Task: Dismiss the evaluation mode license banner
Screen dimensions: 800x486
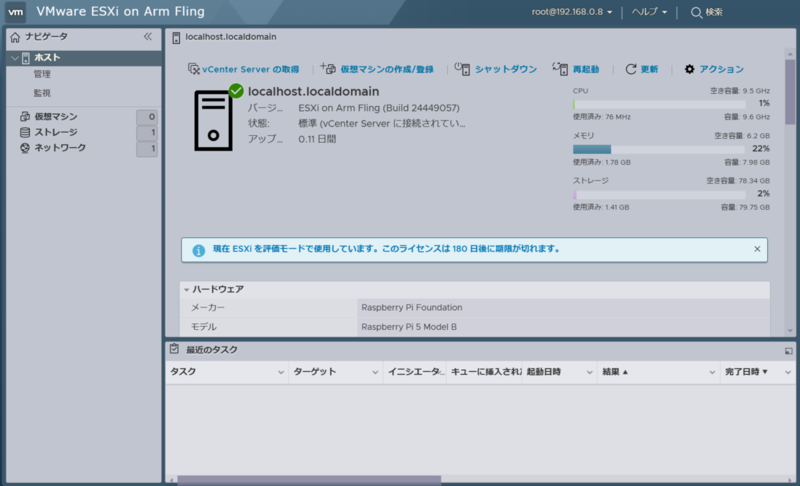Action: [757, 249]
